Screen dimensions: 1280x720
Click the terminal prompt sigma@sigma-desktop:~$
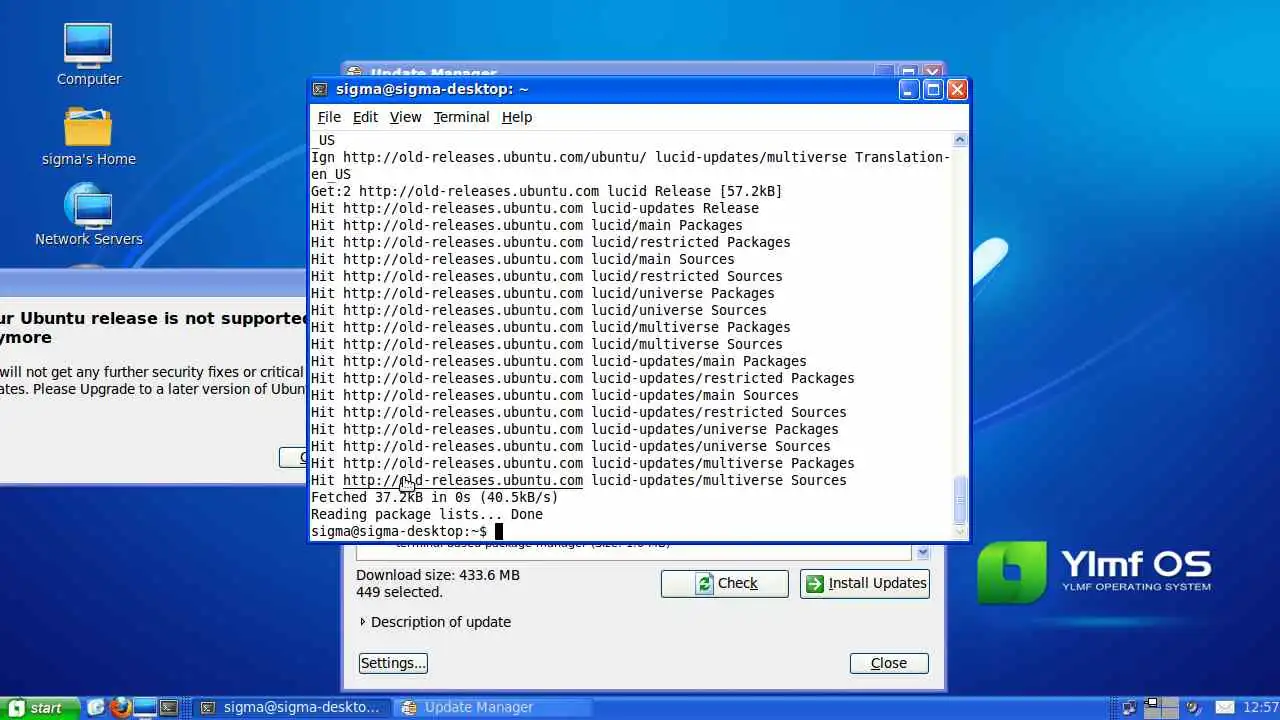pyautogui.click(x=399, y=531)
